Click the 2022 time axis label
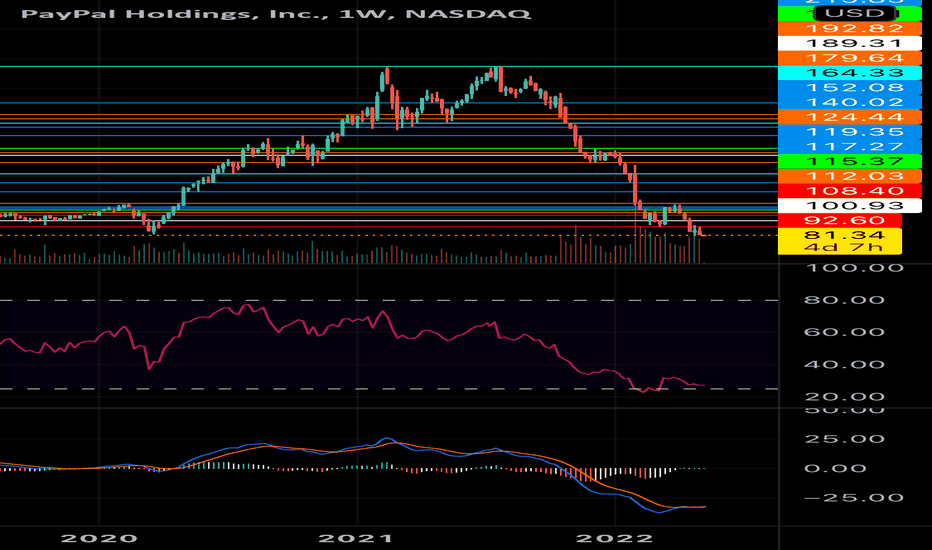 coord(615,539)
